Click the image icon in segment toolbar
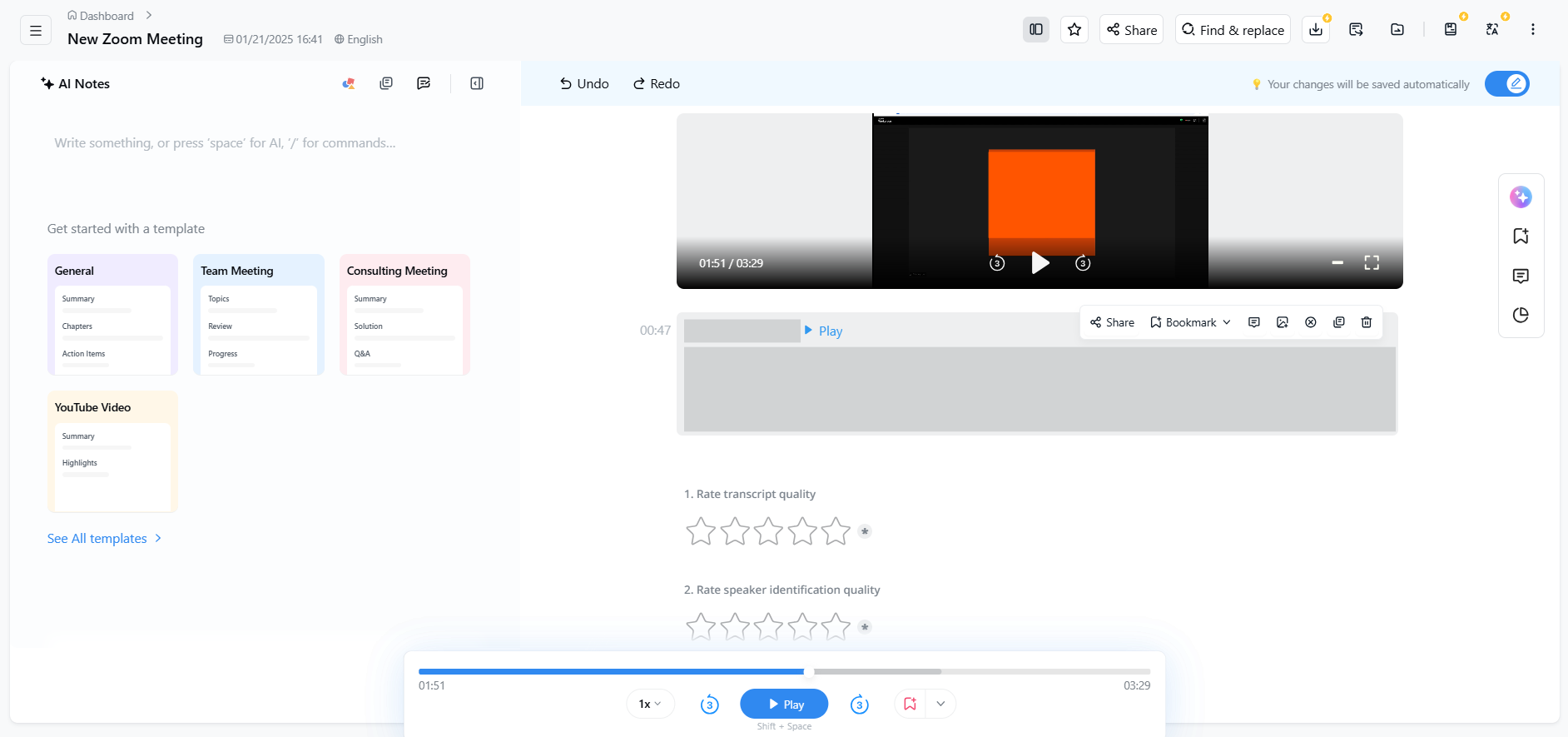This screenshot has height=737, width=1568. point(1283,322)
